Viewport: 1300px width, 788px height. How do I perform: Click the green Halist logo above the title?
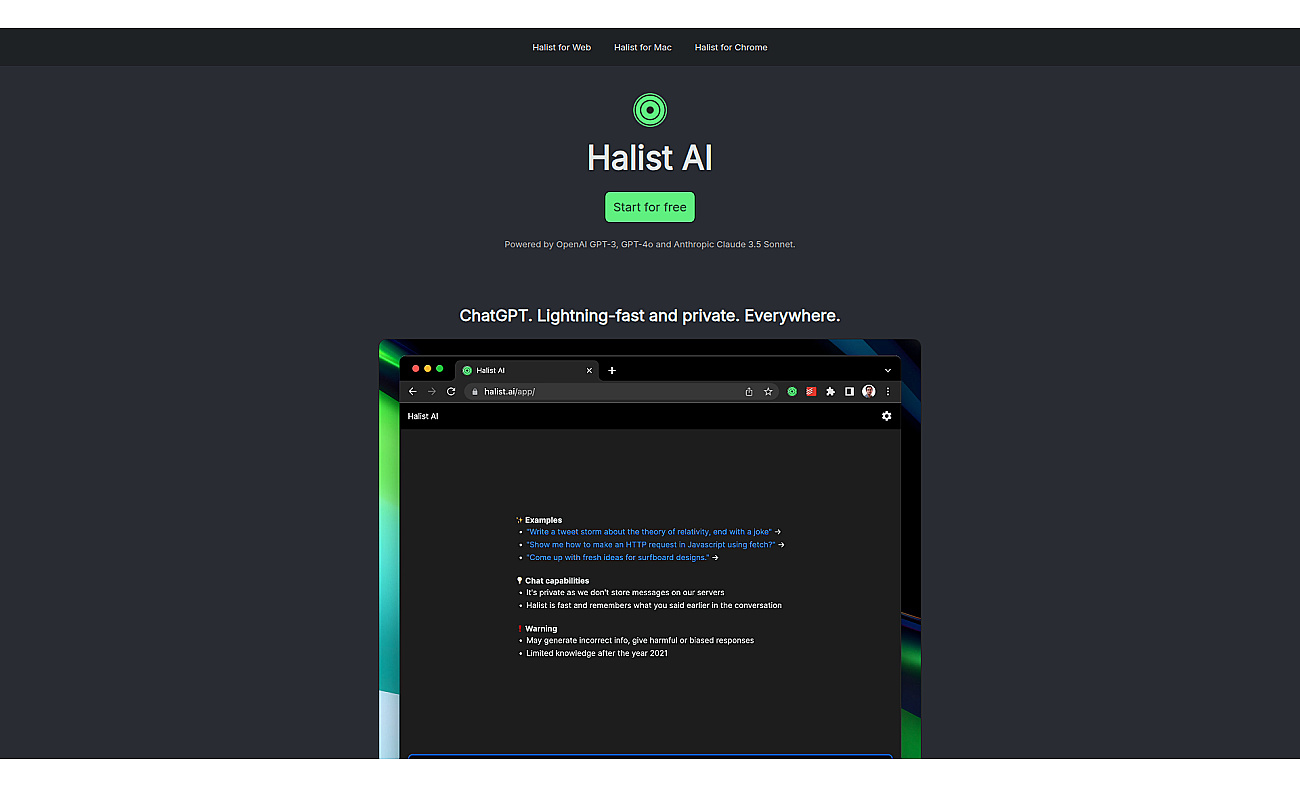650,110
